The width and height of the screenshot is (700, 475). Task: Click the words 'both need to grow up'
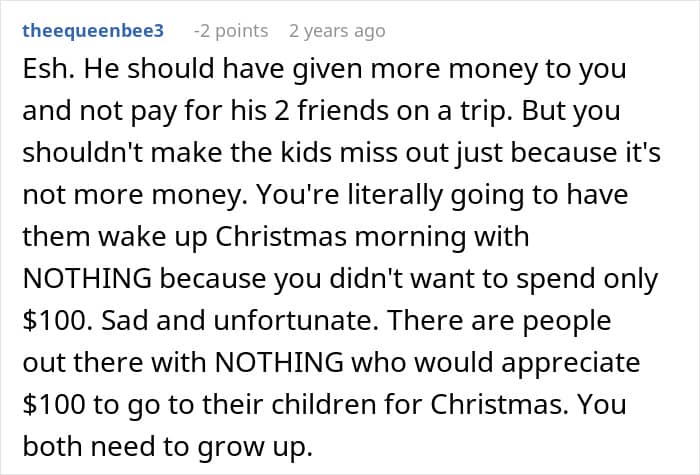pyautogui.click(x=167, y=447)
